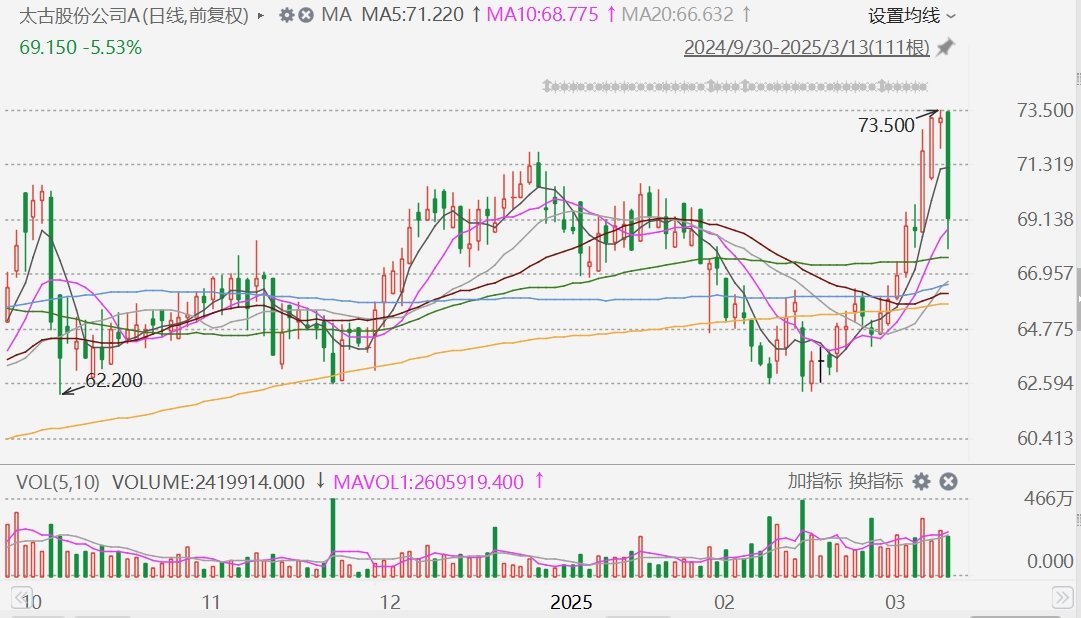
Task: Click the 62.200 low price annotation
Action: tap(114, 380)
